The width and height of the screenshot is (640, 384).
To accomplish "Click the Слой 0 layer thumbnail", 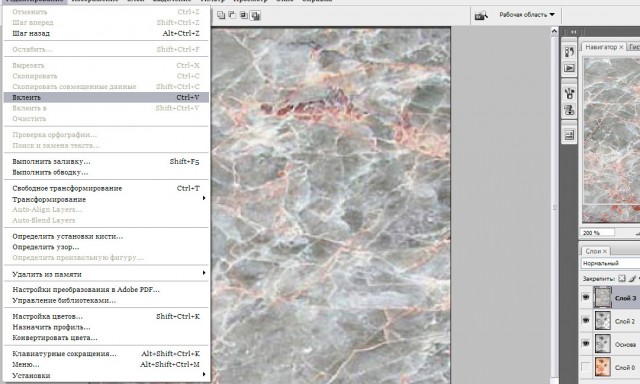I will [x=602, y=366].
